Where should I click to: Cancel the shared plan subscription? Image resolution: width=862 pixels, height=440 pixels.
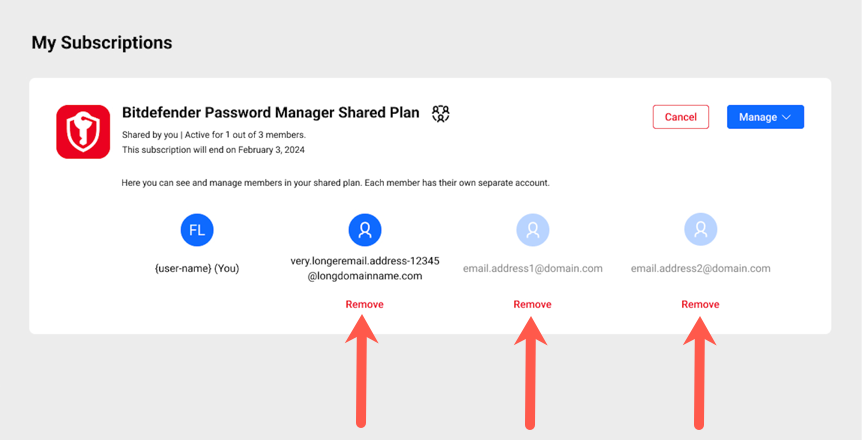(x=681, y=117)
